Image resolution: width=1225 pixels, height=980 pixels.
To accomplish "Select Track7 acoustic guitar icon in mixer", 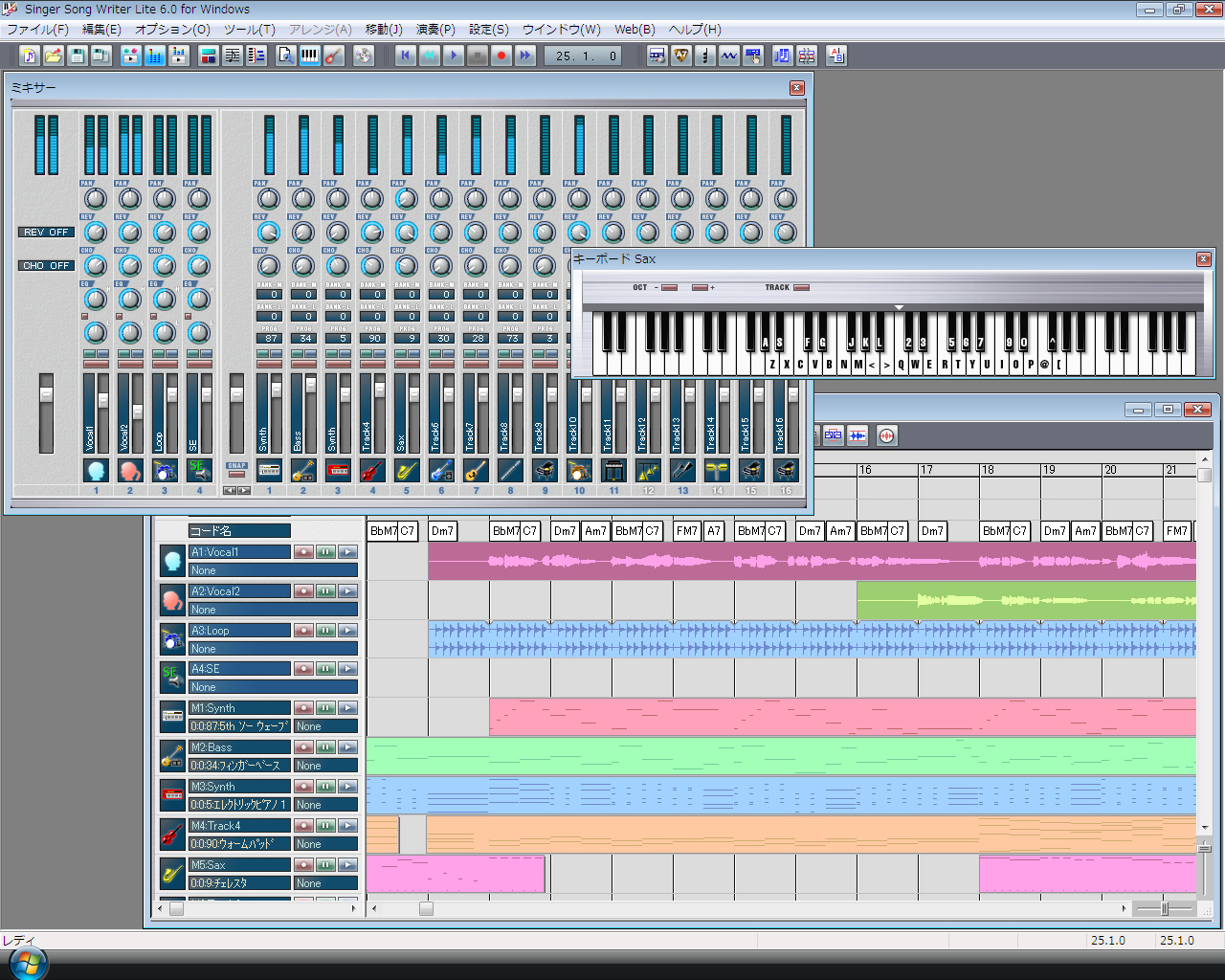I will (476, 470).
